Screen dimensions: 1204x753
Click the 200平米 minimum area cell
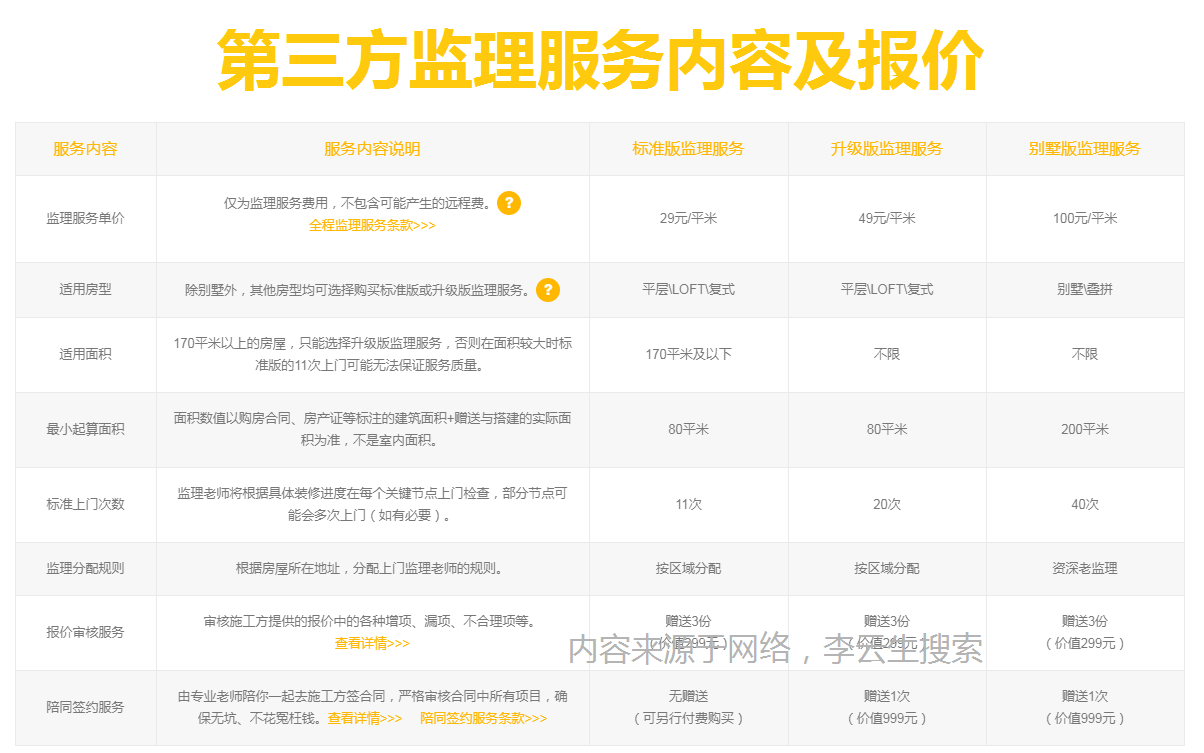click(1085, 429)
